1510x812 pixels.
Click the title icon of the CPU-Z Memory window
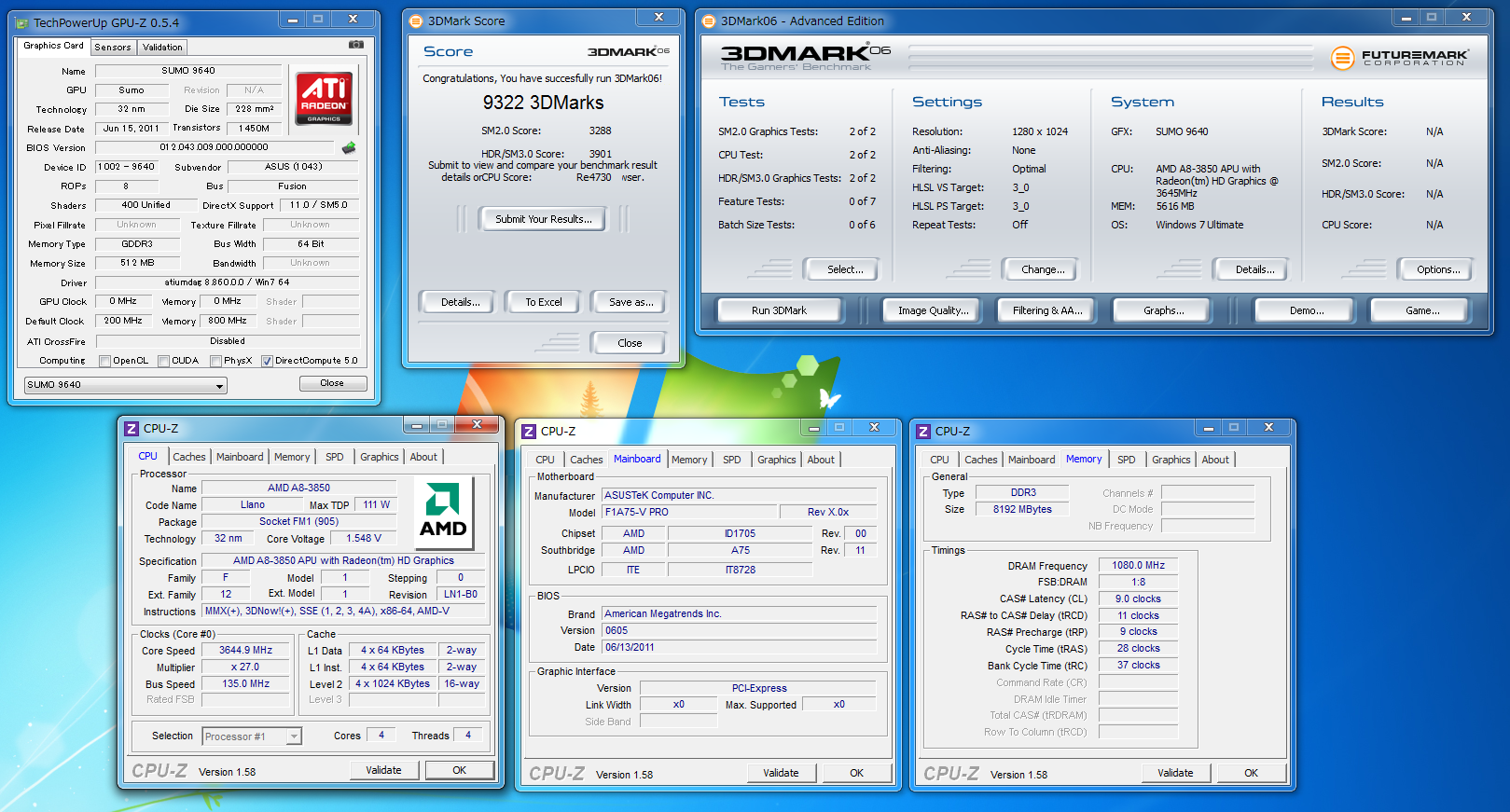[x=923, y=431]
